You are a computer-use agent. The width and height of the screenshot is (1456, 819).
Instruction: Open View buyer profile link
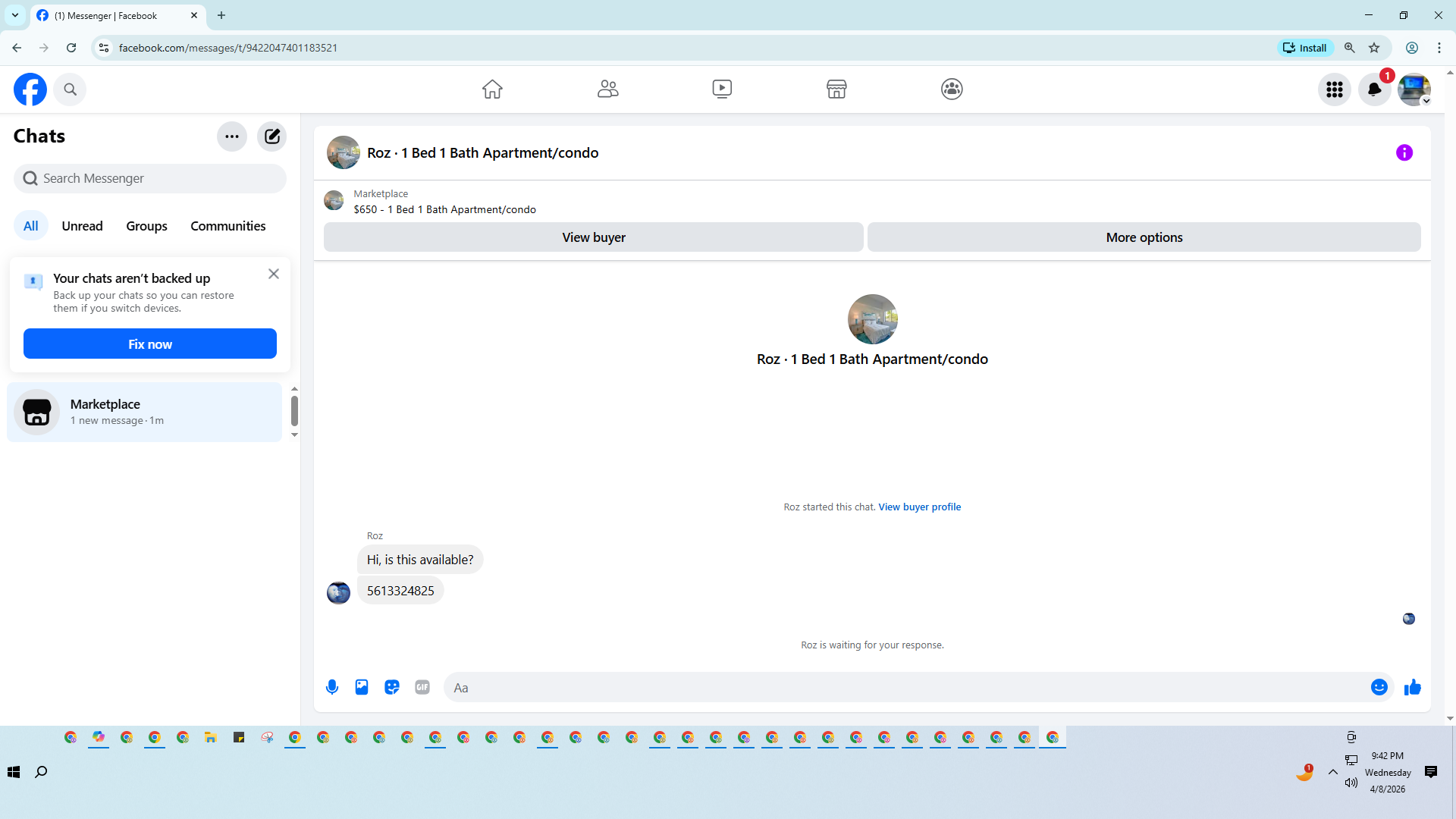click(919, 507)
